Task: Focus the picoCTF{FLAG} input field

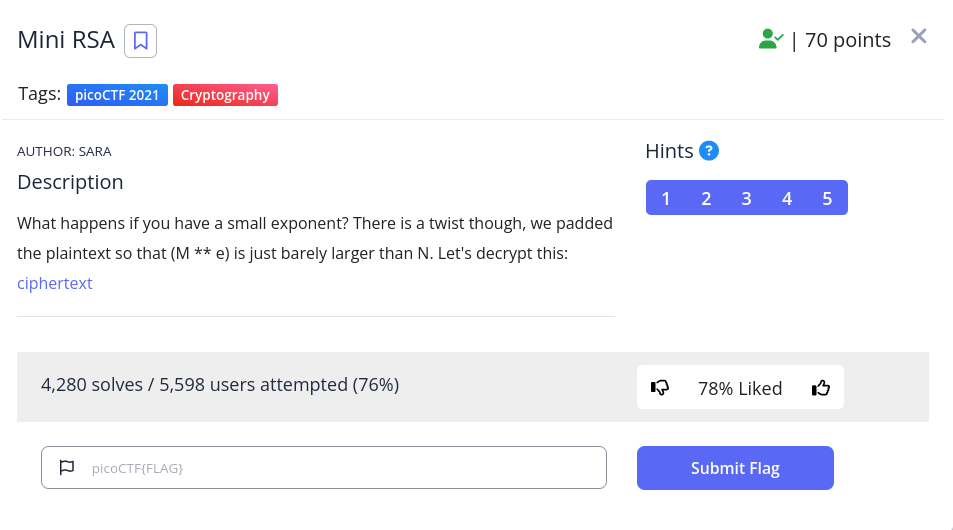Action: (340, 467)
